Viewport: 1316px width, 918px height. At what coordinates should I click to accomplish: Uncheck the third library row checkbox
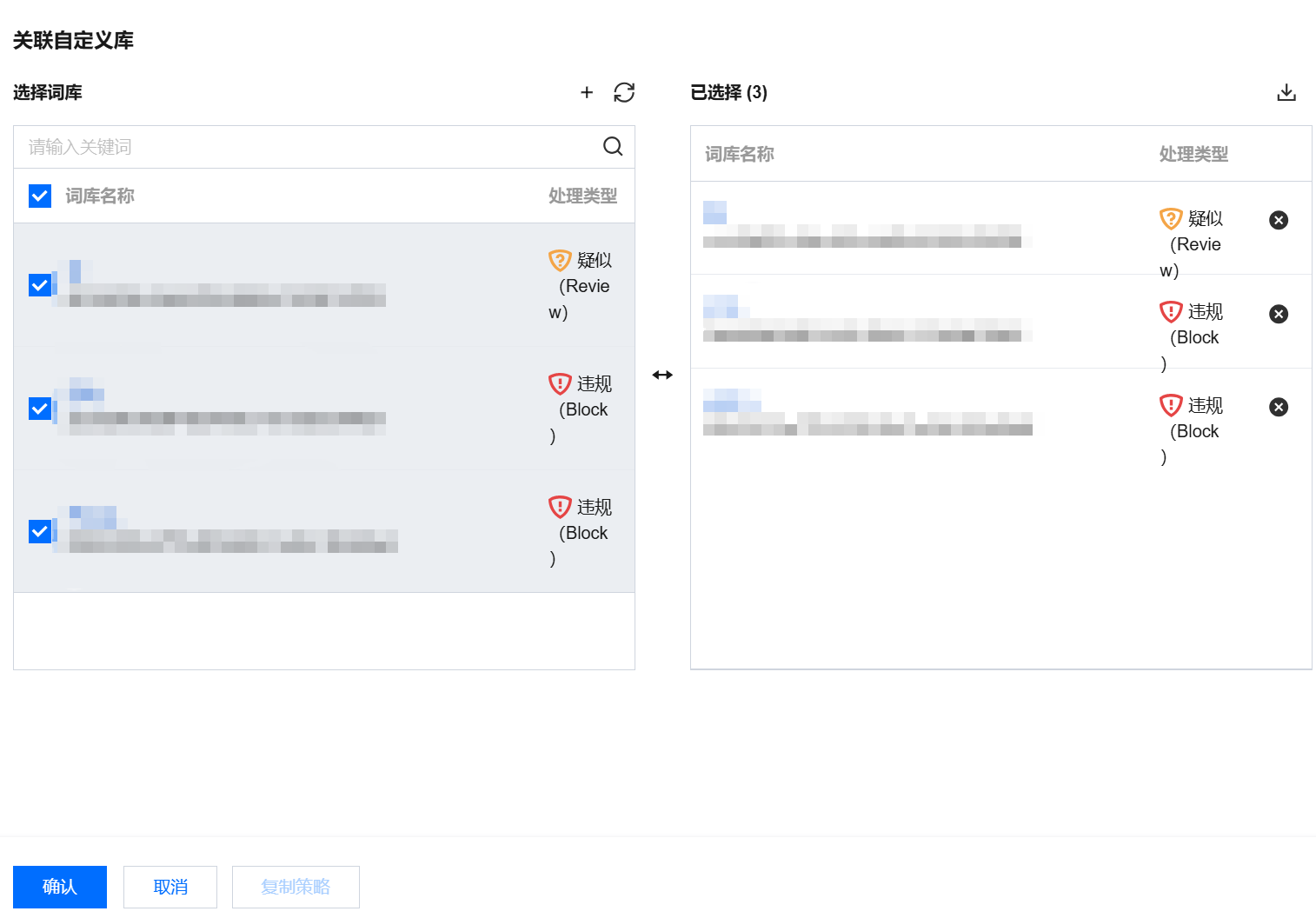click(40, 530)
